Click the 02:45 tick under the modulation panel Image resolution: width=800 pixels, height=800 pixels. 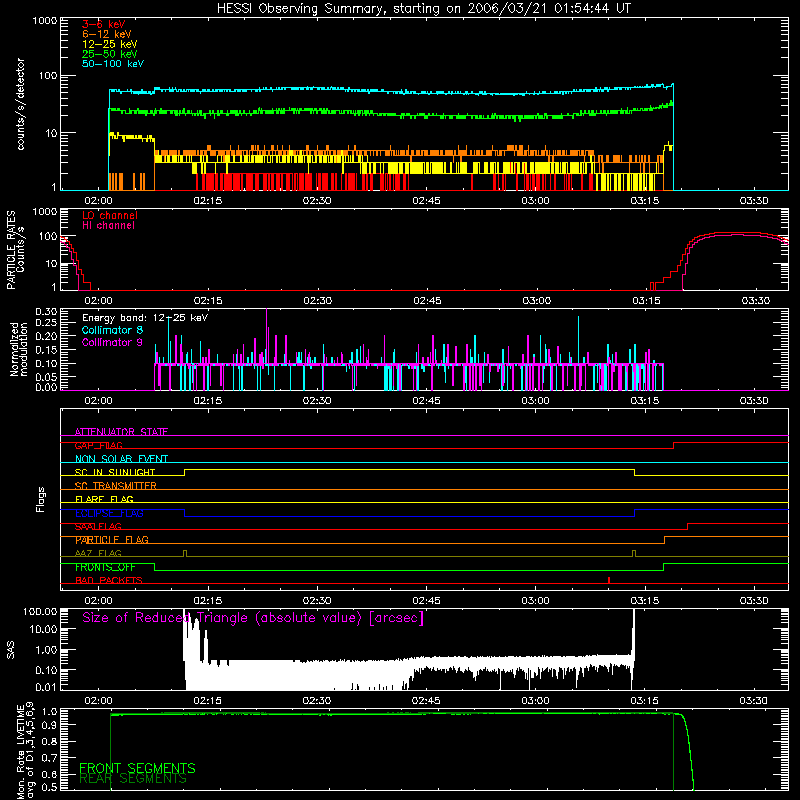pyautogui.click(x=427, y=401)
